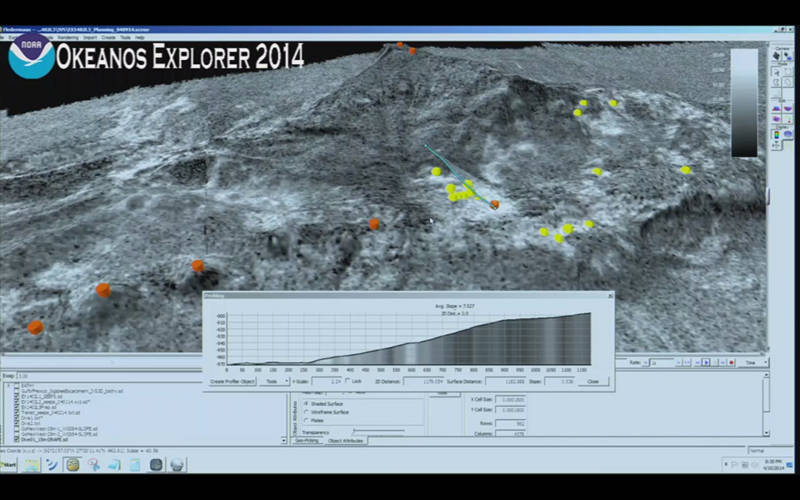Choose second Style inverted surface icon
The width and height of the screenshot is (800, 500).
pos(788,109)
